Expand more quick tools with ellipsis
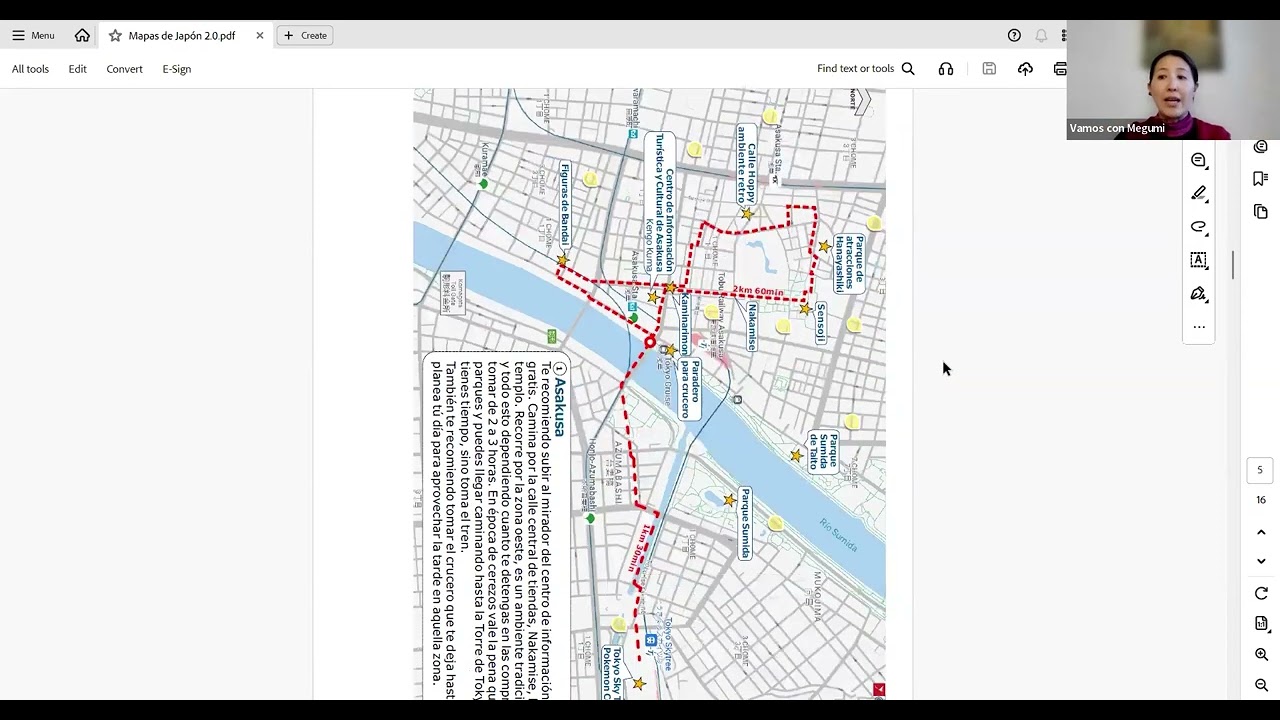This screenshot has width=1280, height=720. coord(1199,327)
